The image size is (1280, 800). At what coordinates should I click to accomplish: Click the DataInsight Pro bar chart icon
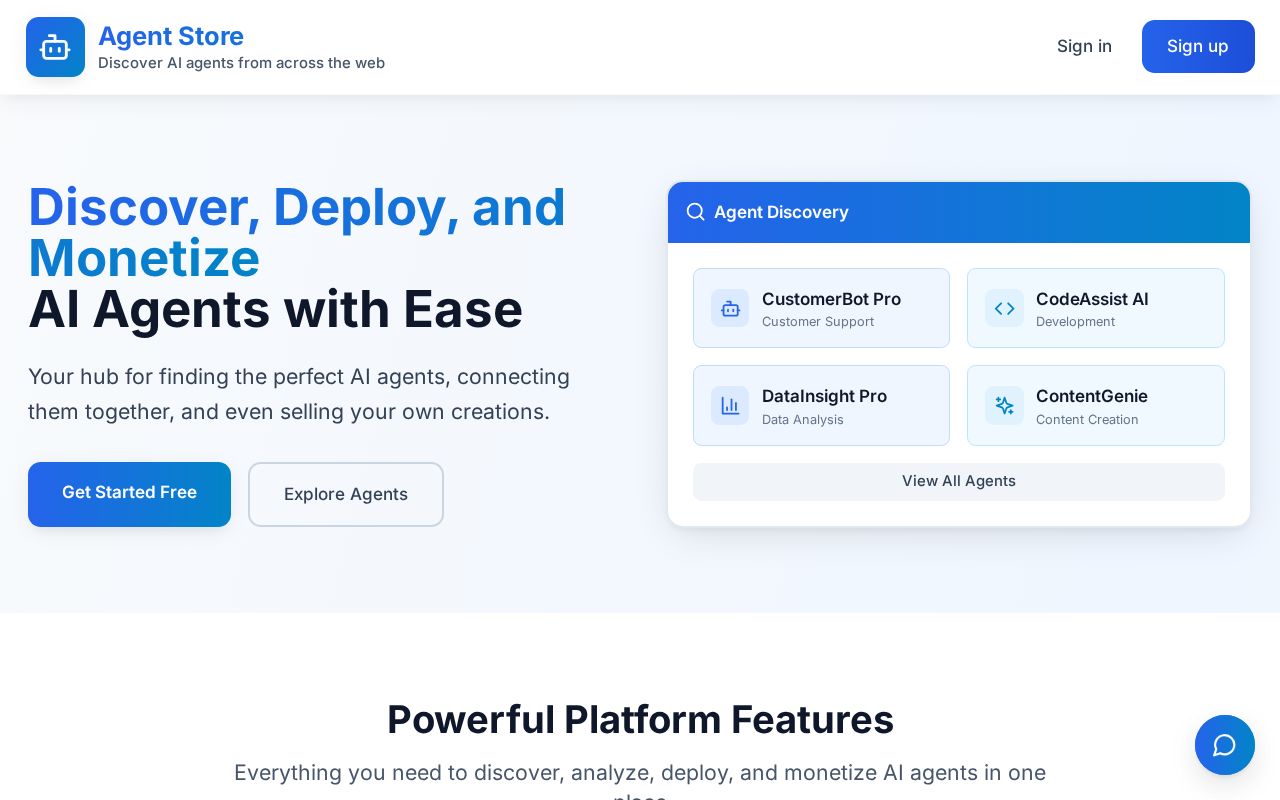click(730, 405)
